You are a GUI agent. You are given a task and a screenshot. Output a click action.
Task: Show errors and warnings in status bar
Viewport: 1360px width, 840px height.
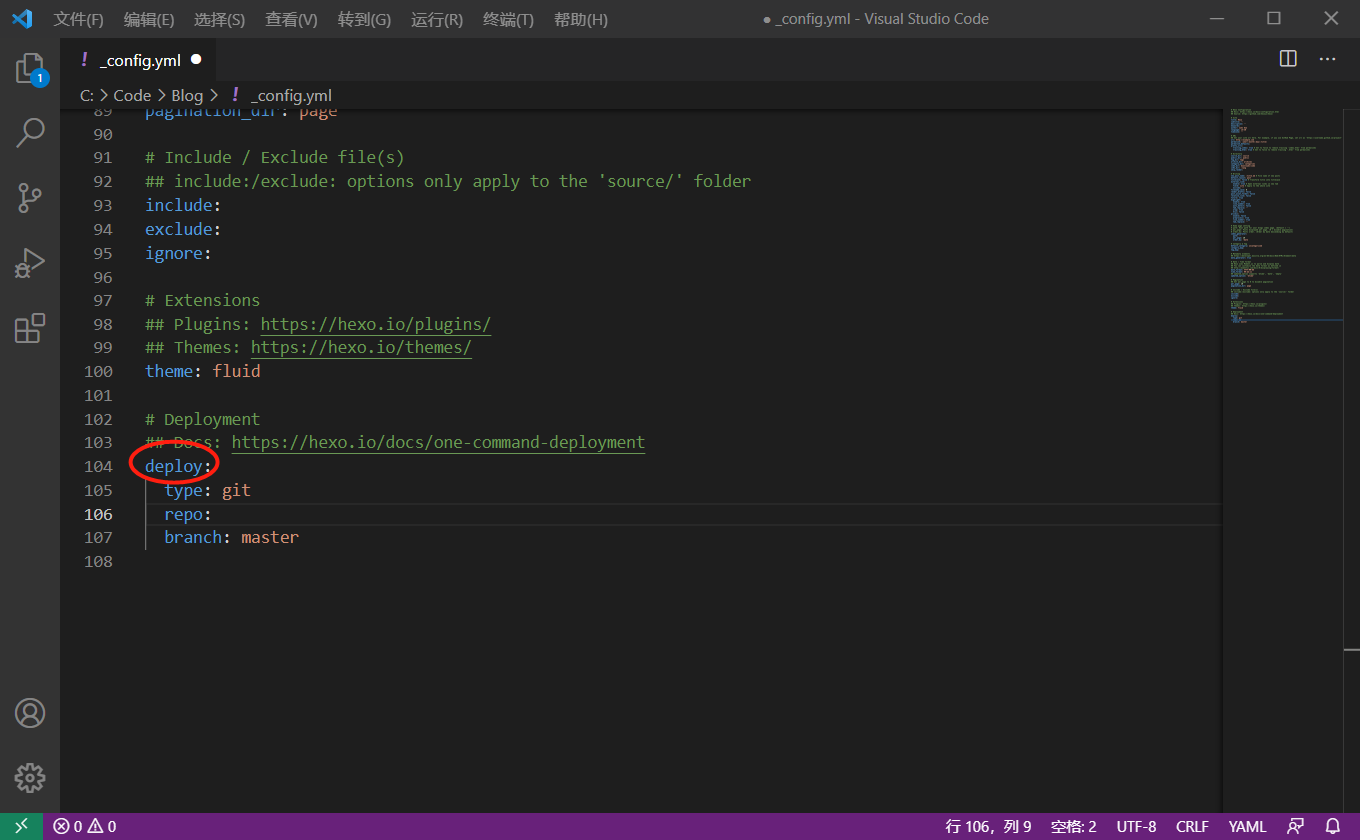85,827
